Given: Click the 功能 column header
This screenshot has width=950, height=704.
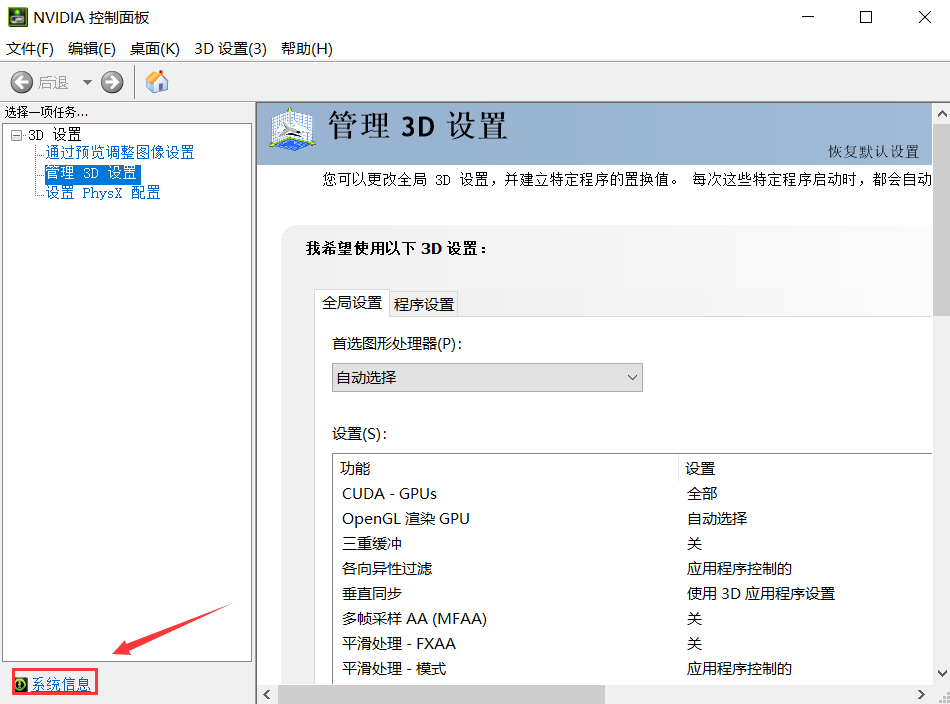Looking at the screenshot, I should pyautogui.click(x=505, y=468).
